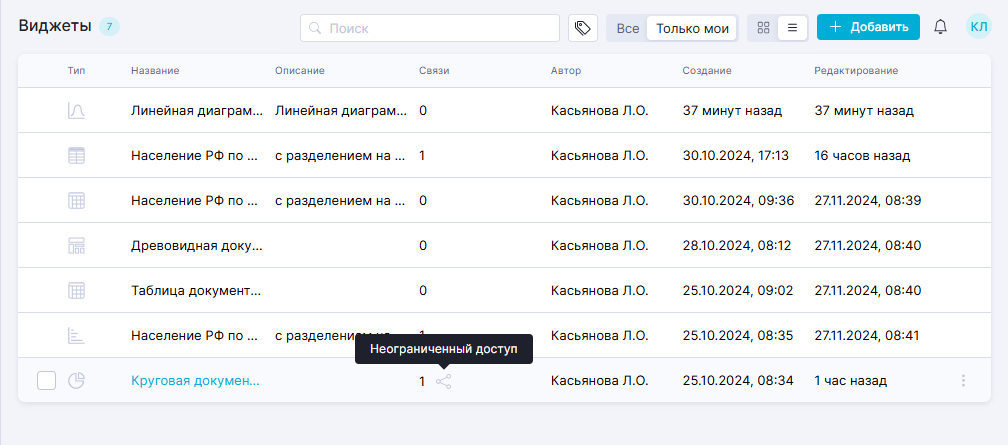Open notifications bell
The image size is (1008, 445).
pos(940,28)
